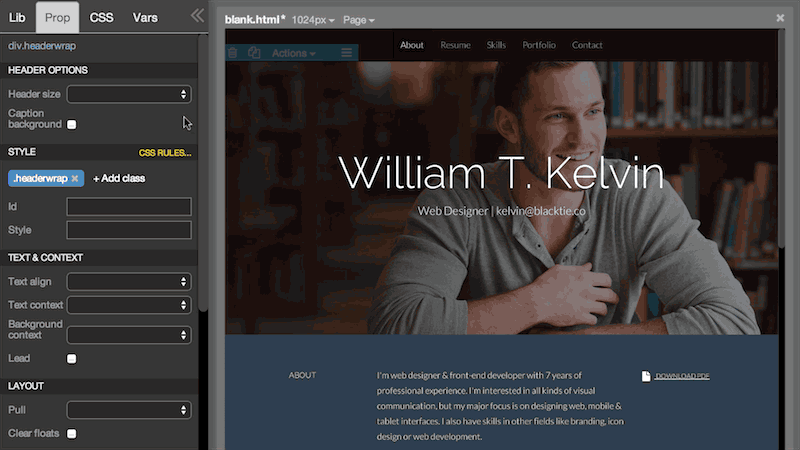Enable the Lead checkbox
This screenshot has height=450, width=800.
[x=71, y=359]
